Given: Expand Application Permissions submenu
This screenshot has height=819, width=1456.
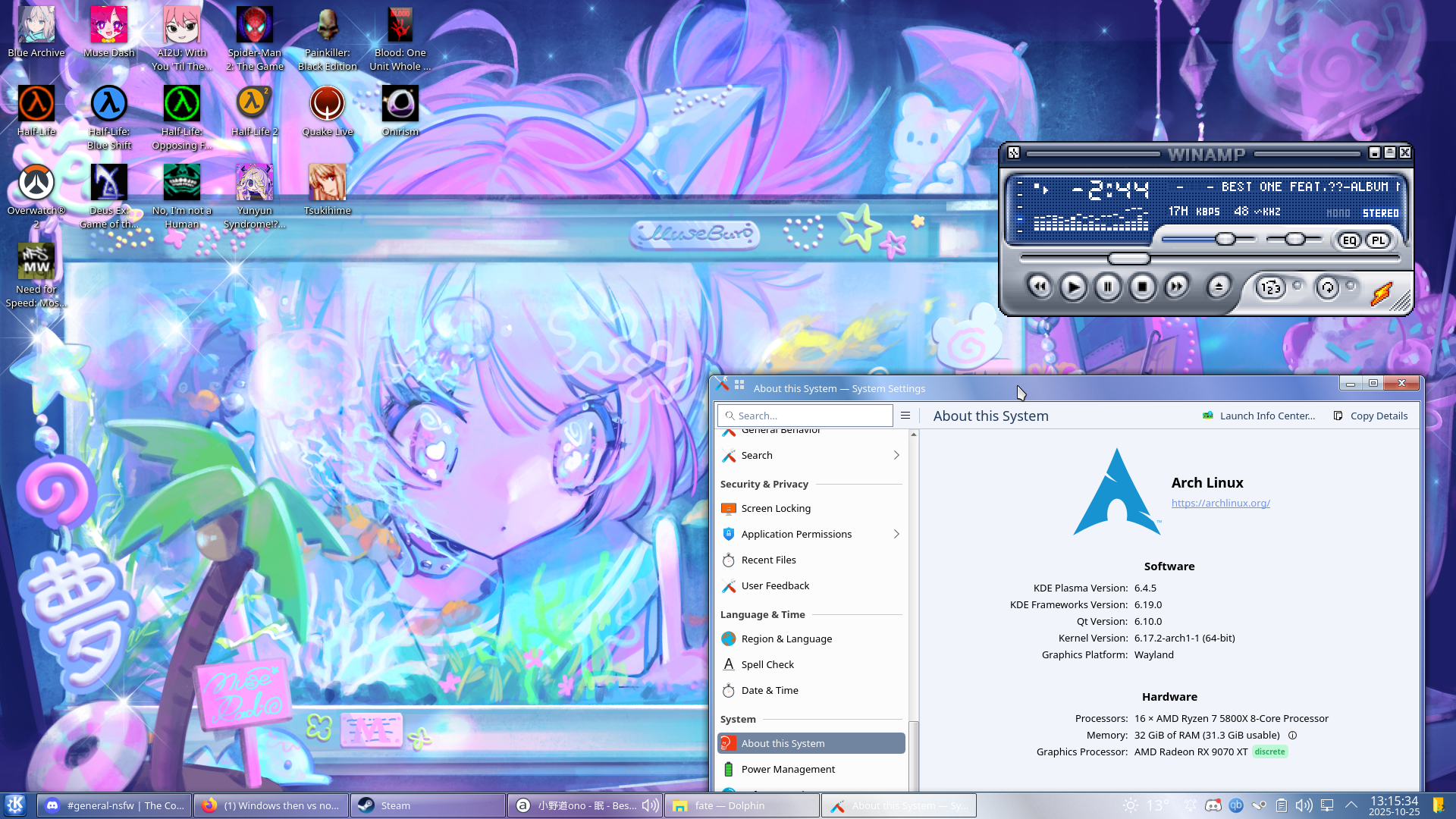Looking at the screenshot, I should 896,534.
